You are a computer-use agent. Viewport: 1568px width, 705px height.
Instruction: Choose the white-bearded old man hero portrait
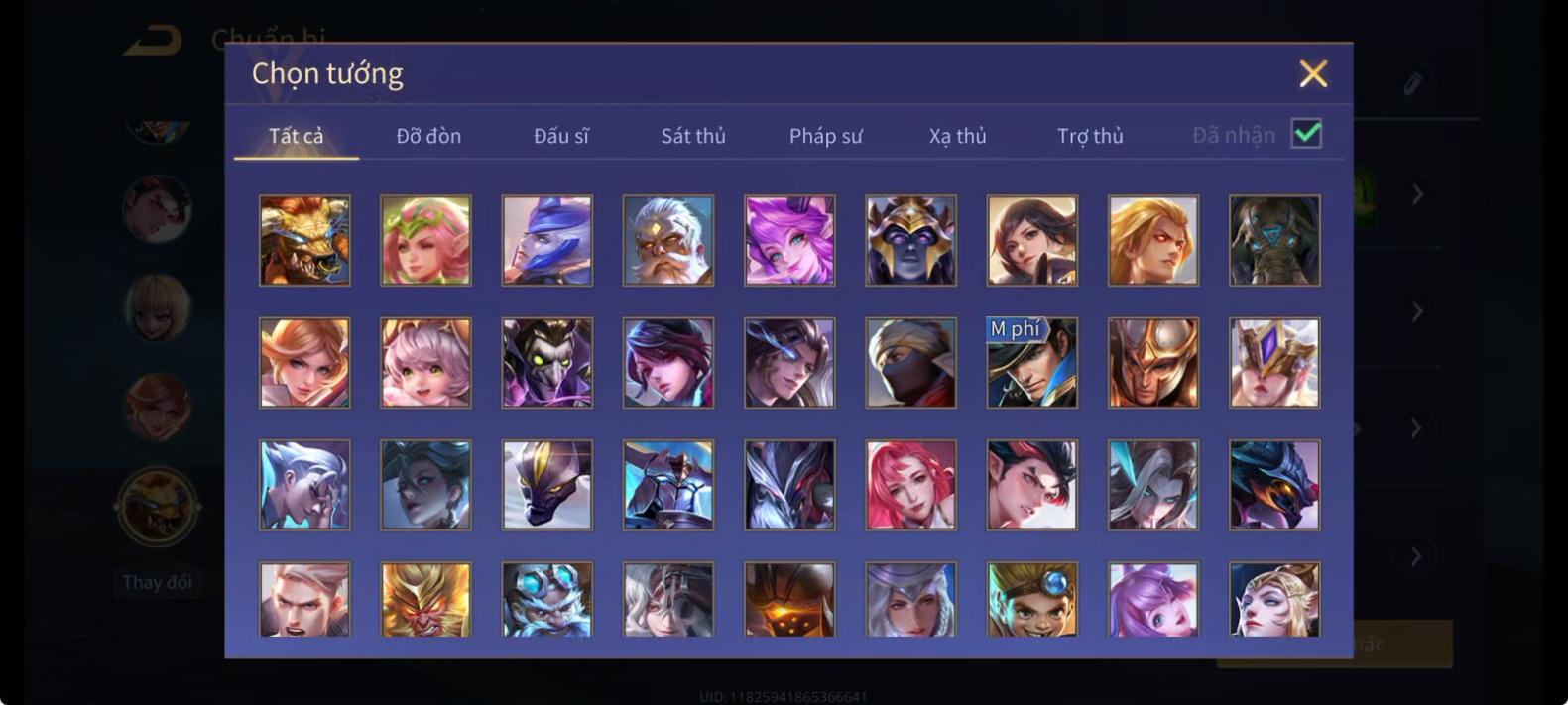pyautogui.click(x=667, y=240)
